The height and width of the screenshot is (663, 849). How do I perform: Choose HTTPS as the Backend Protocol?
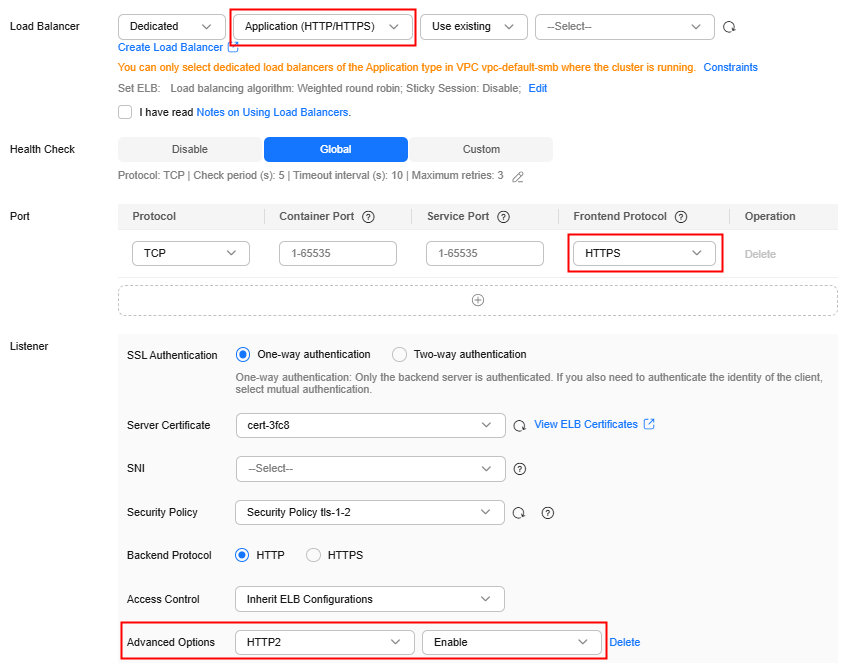pyautogui.click(x=314, y=555)
